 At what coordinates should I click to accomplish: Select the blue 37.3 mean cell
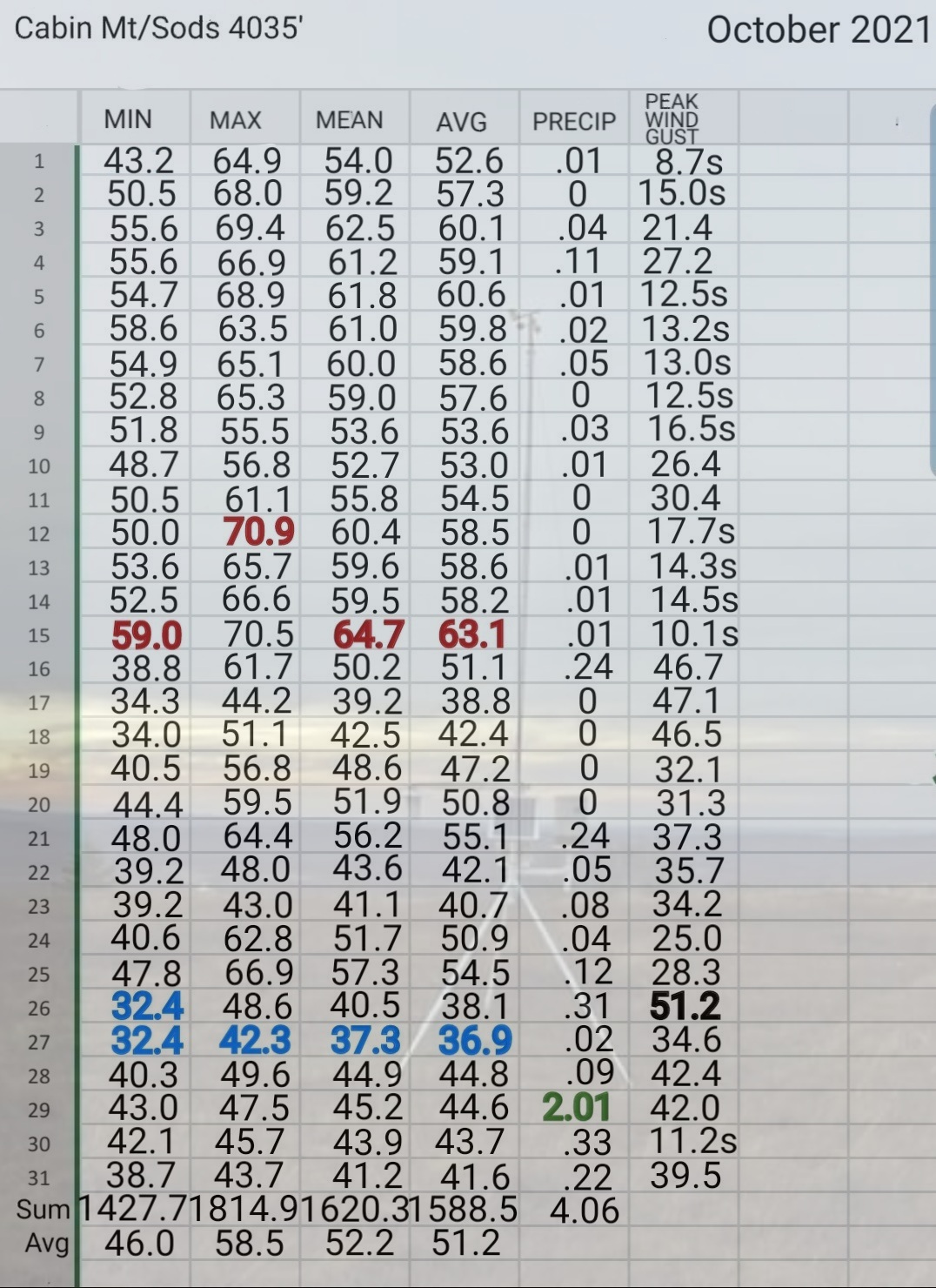coord(365,1040)
